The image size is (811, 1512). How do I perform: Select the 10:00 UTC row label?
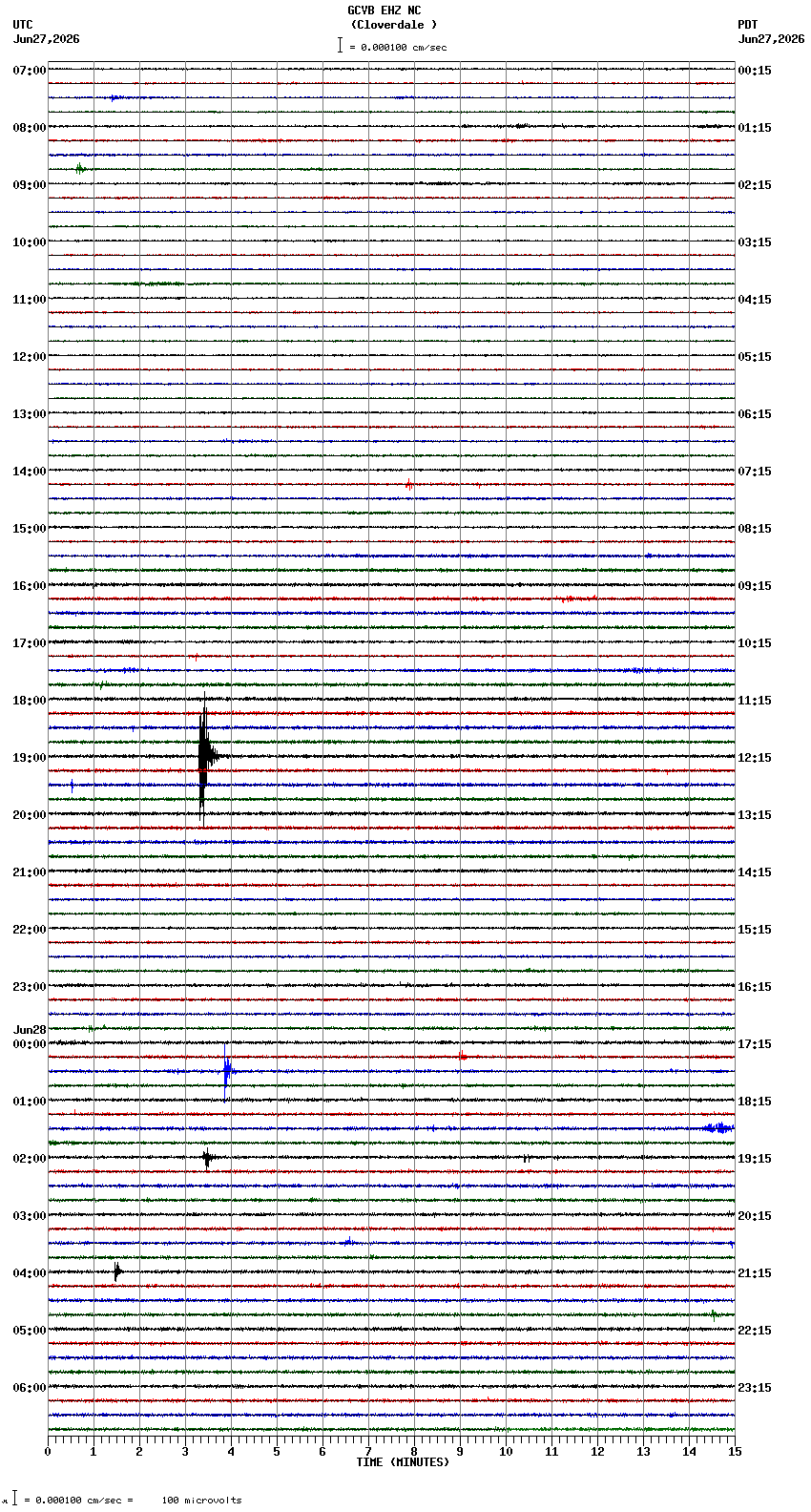[x=30, y=242]
